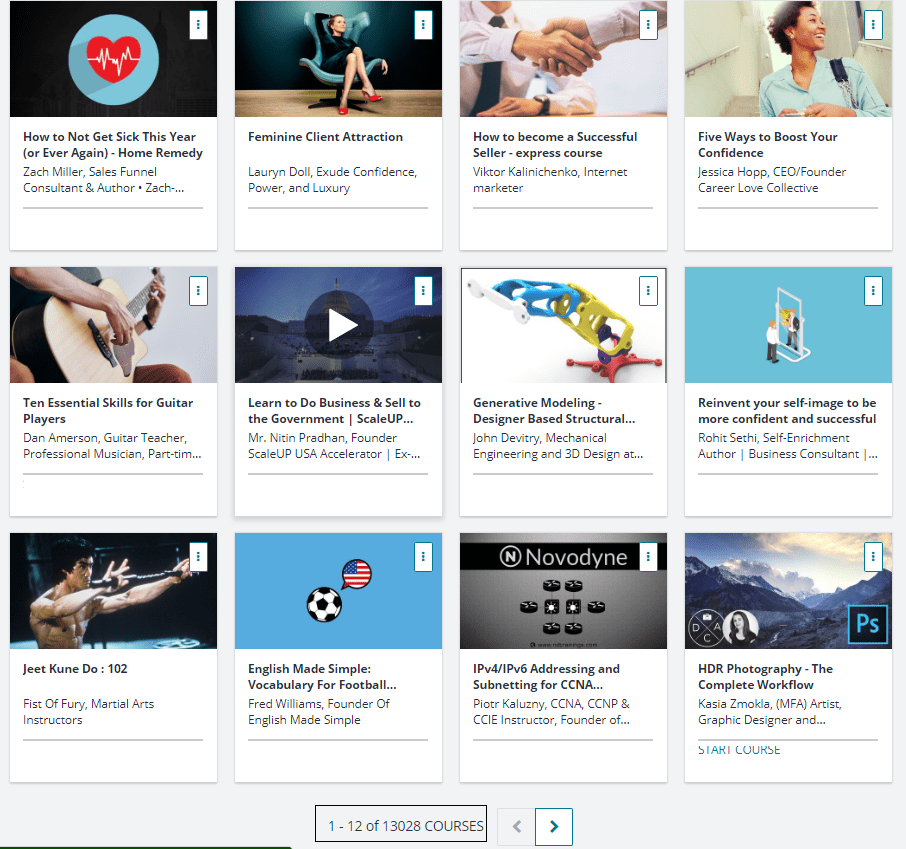Click the Novodyne IPv4/IPv6 course thumbnail
Screen dimensions: 906x849
563,592
